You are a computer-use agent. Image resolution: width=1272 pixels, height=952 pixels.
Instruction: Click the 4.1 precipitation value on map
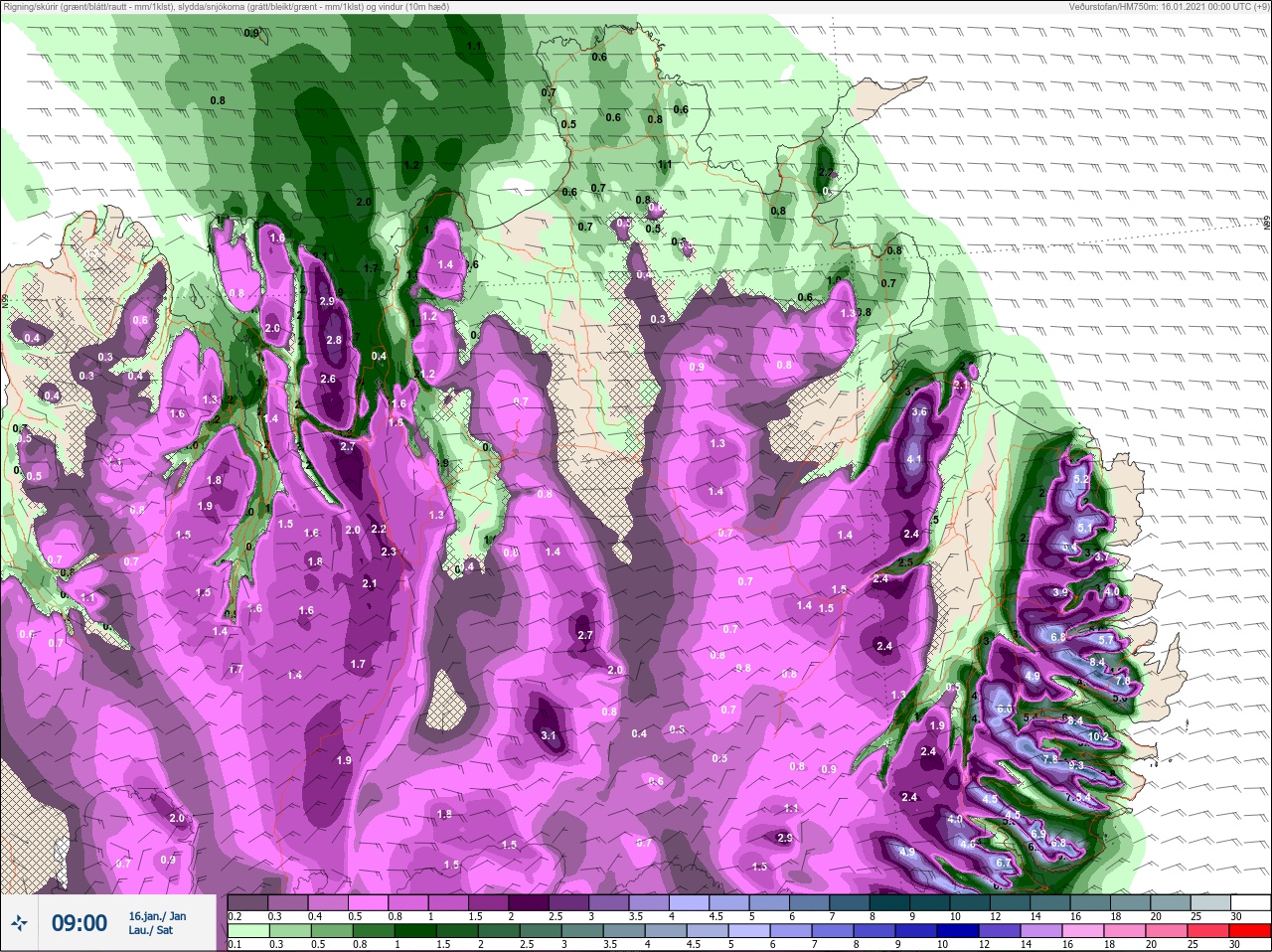(x=914, y=459)
